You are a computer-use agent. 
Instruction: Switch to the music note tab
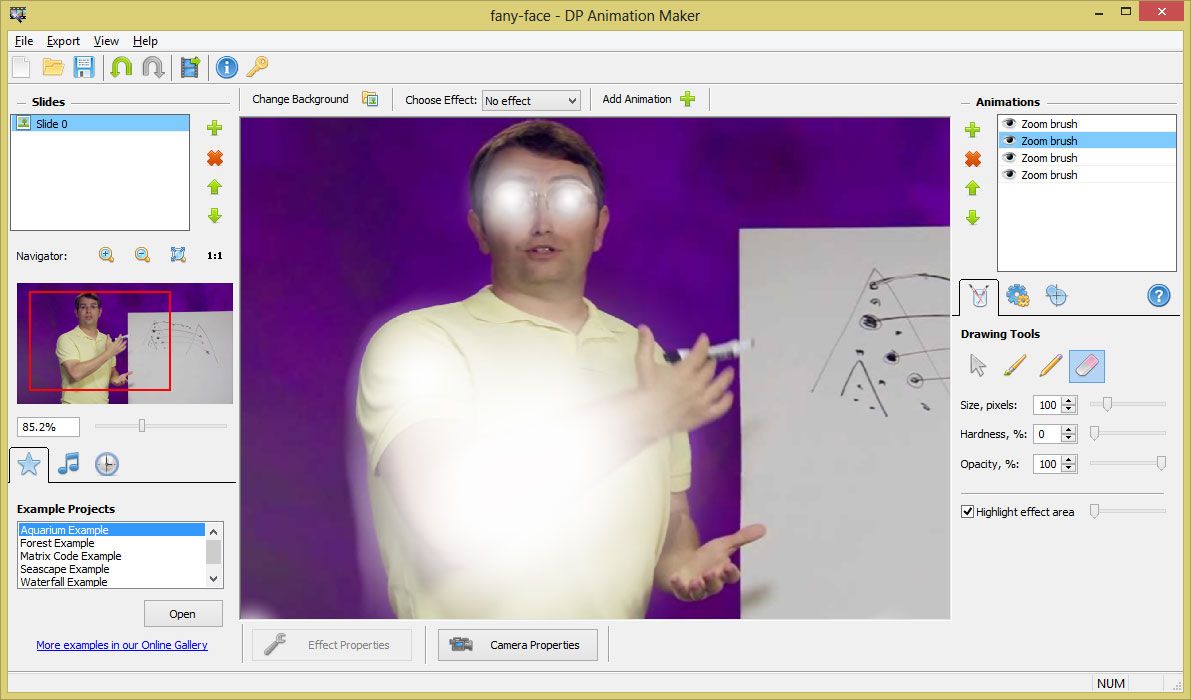[68, 463]
